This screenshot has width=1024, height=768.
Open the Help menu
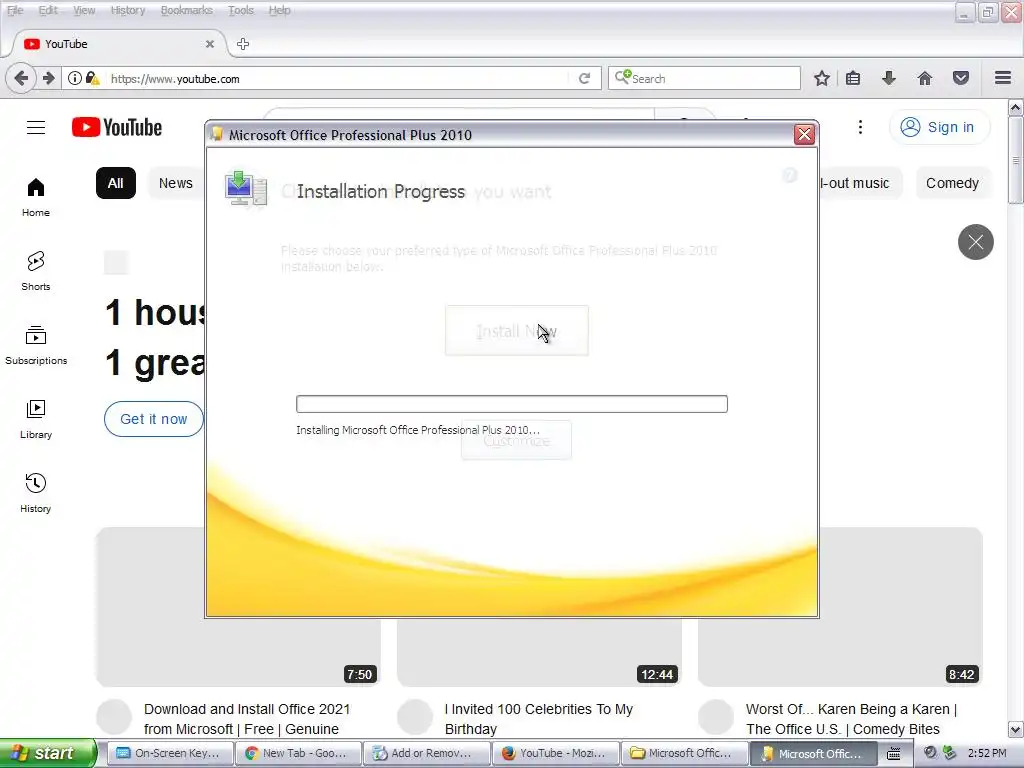tap(279, 10)
